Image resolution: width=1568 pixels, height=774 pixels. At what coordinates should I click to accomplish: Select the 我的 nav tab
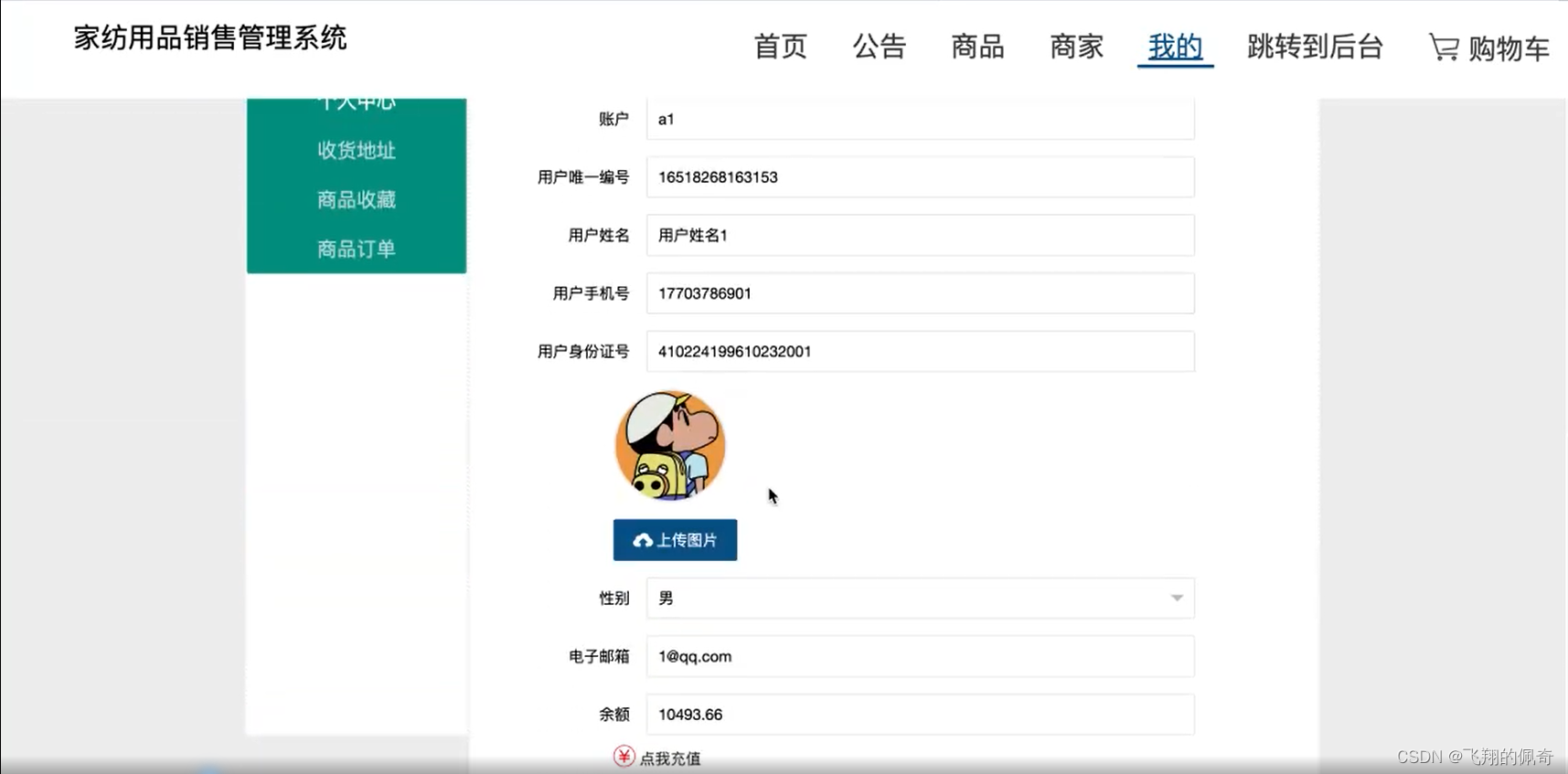coord(1175,47)
